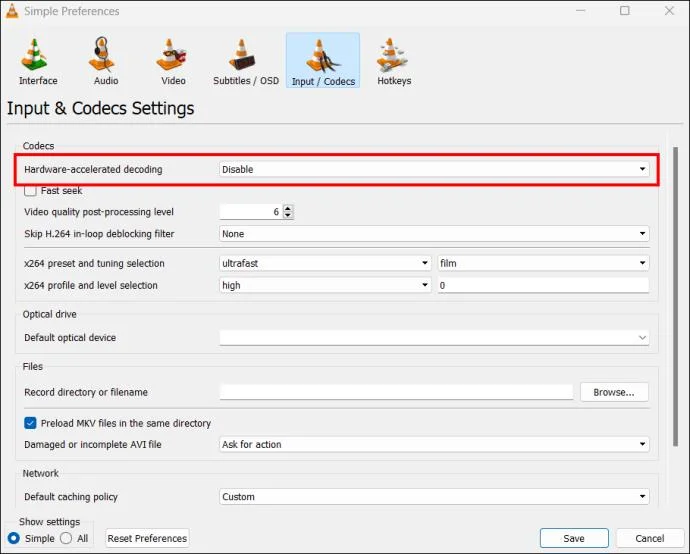Close the Simple Preferences window
The width and height of the screenshot is (690, 554).
point(669,11)
